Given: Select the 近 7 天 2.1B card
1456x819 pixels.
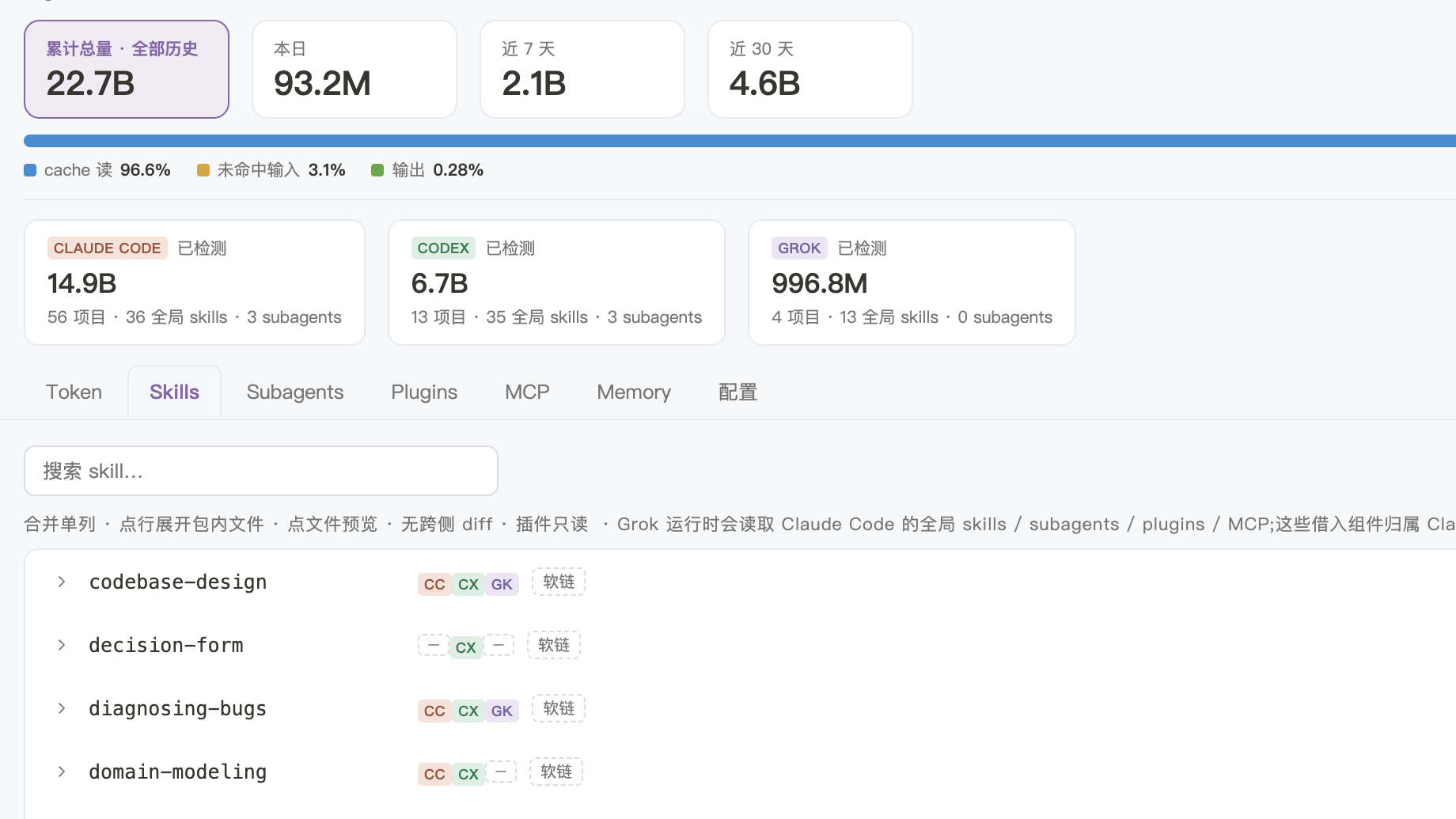Looking at the screenshot, I should 582,70.
